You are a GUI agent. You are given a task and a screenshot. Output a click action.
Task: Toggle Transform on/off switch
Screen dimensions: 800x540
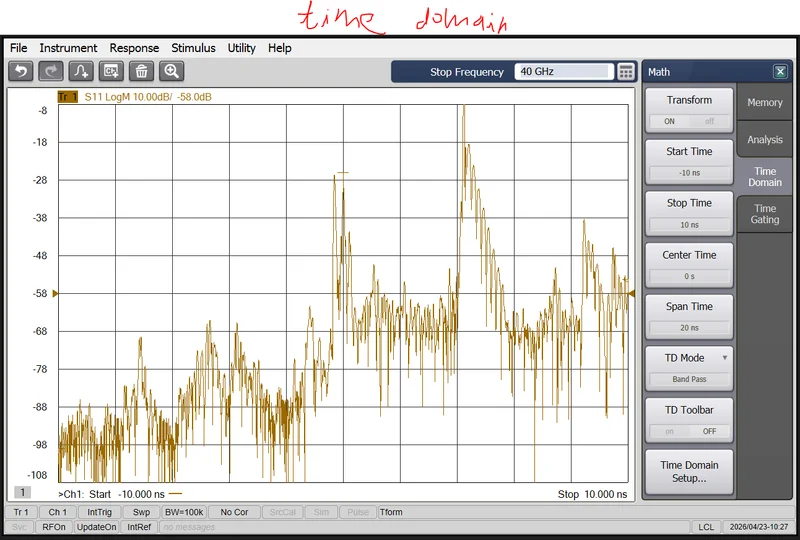(689, 121)
